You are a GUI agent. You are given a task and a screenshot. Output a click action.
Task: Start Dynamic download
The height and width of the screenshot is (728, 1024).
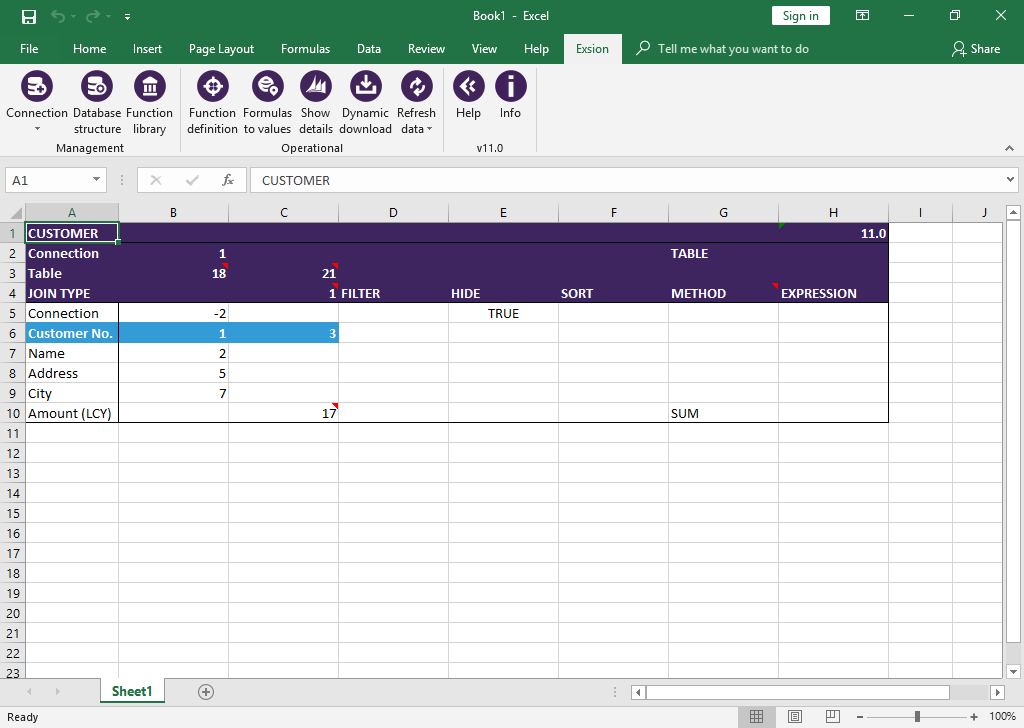[x=366, y=87]
